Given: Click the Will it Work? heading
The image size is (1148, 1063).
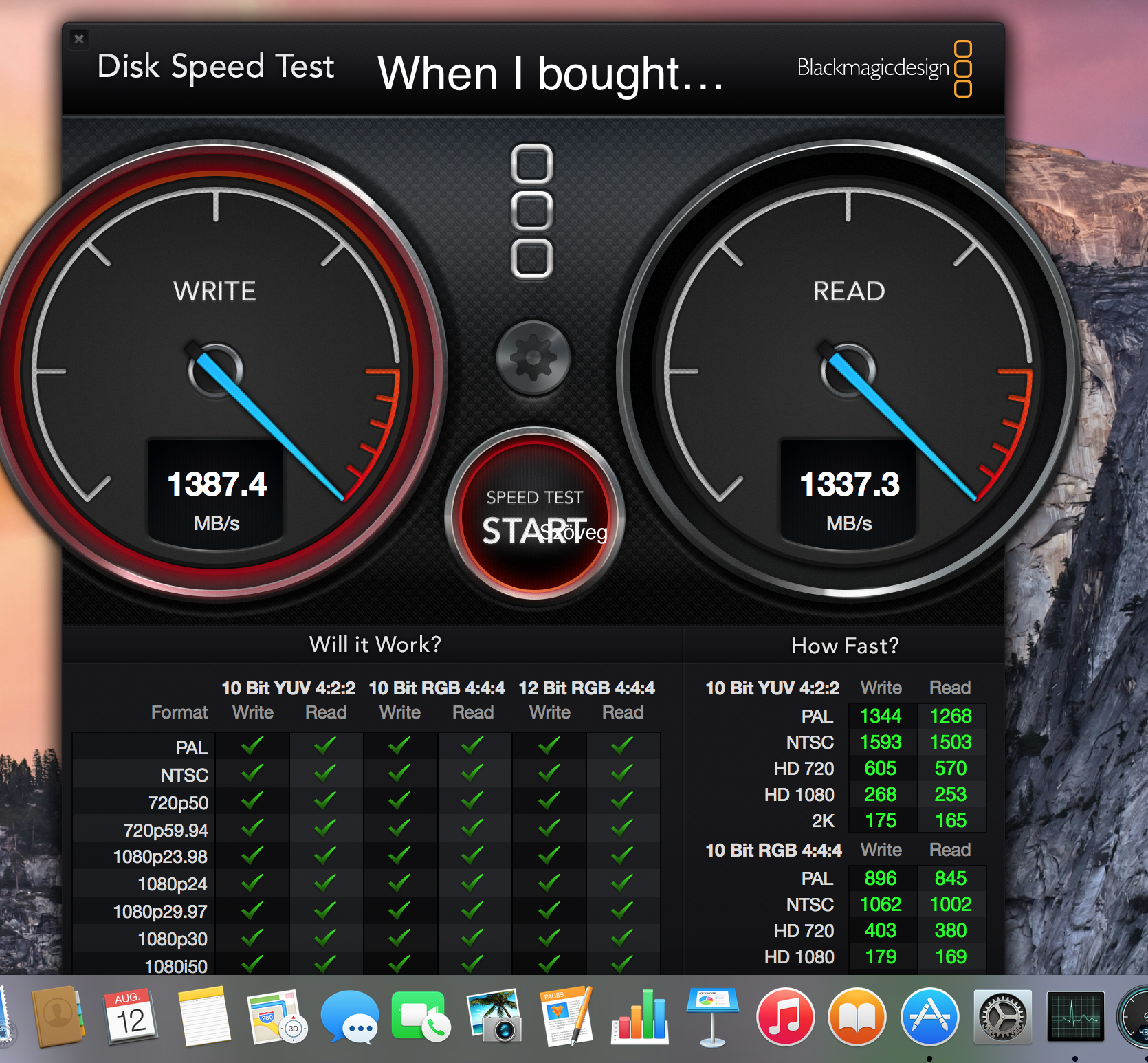Looking at the screenshot, I should pyautogui.click(x=375, y=644).
